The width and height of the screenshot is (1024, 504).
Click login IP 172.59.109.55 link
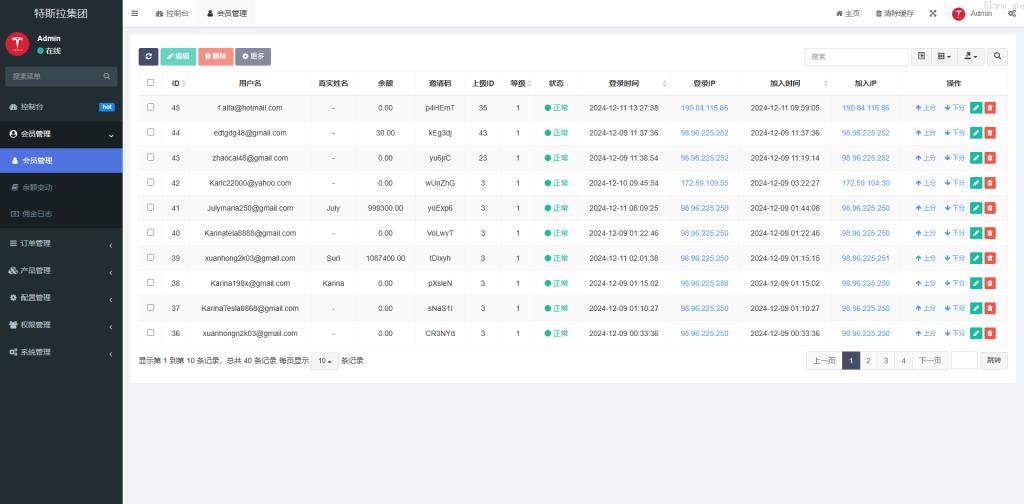click(704, 183)
